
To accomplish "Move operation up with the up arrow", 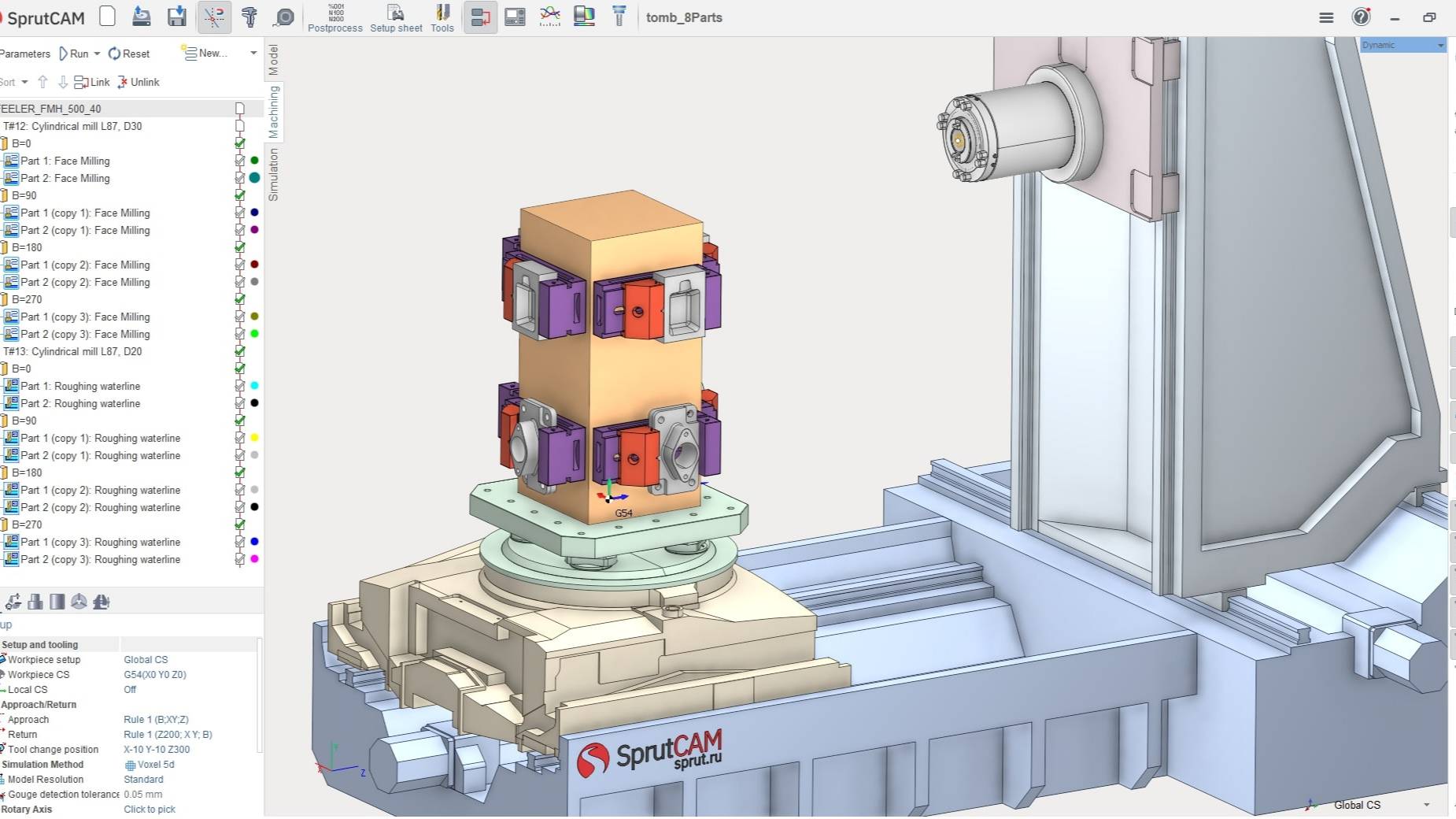I will (42, 82).
